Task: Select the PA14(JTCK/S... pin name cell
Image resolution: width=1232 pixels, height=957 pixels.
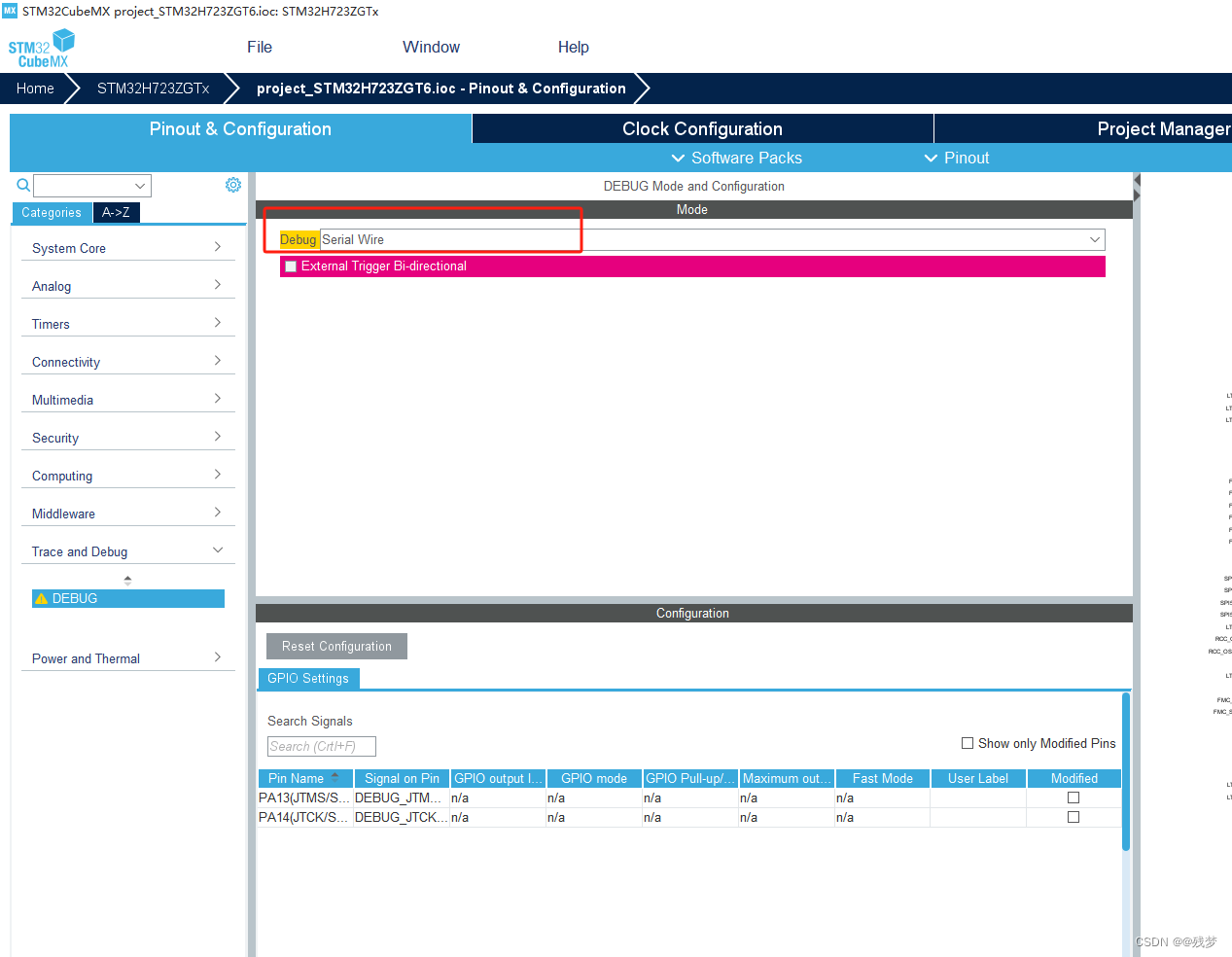Action: point(305,817)
